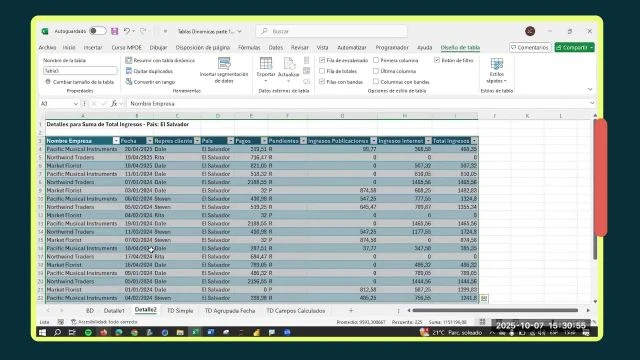640x360 pixels.
Task: Open the País column filter dropdown
Action: pos(231,141)
